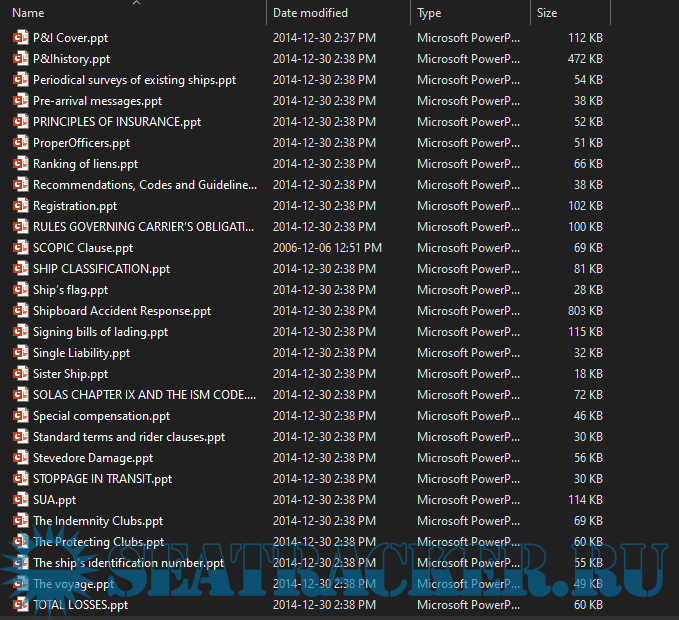Click the PowerPoint icon beside P&I Cover.ppt
679x620 pixels.
20,38
